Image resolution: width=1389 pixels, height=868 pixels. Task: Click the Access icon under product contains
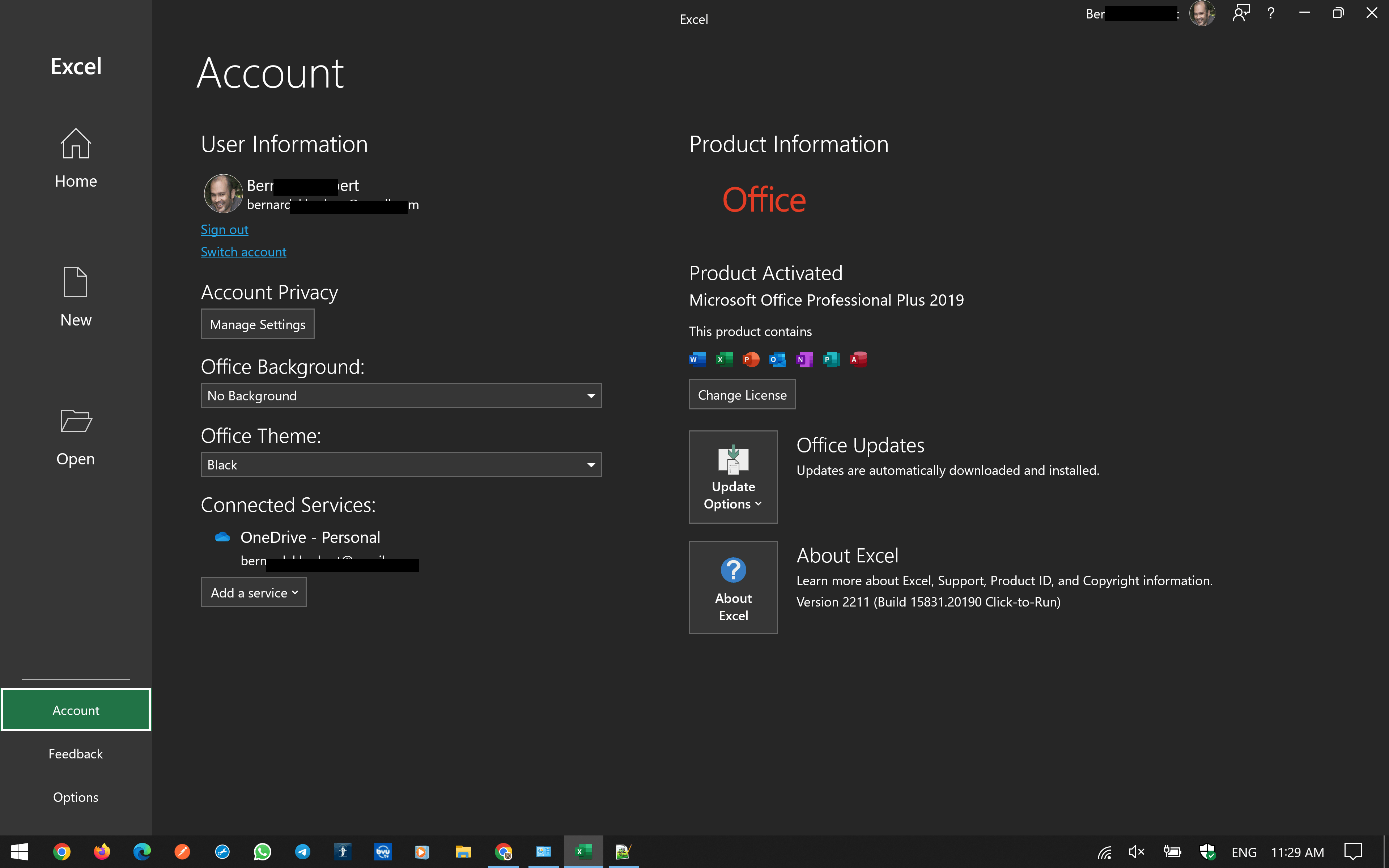(858, 359)
